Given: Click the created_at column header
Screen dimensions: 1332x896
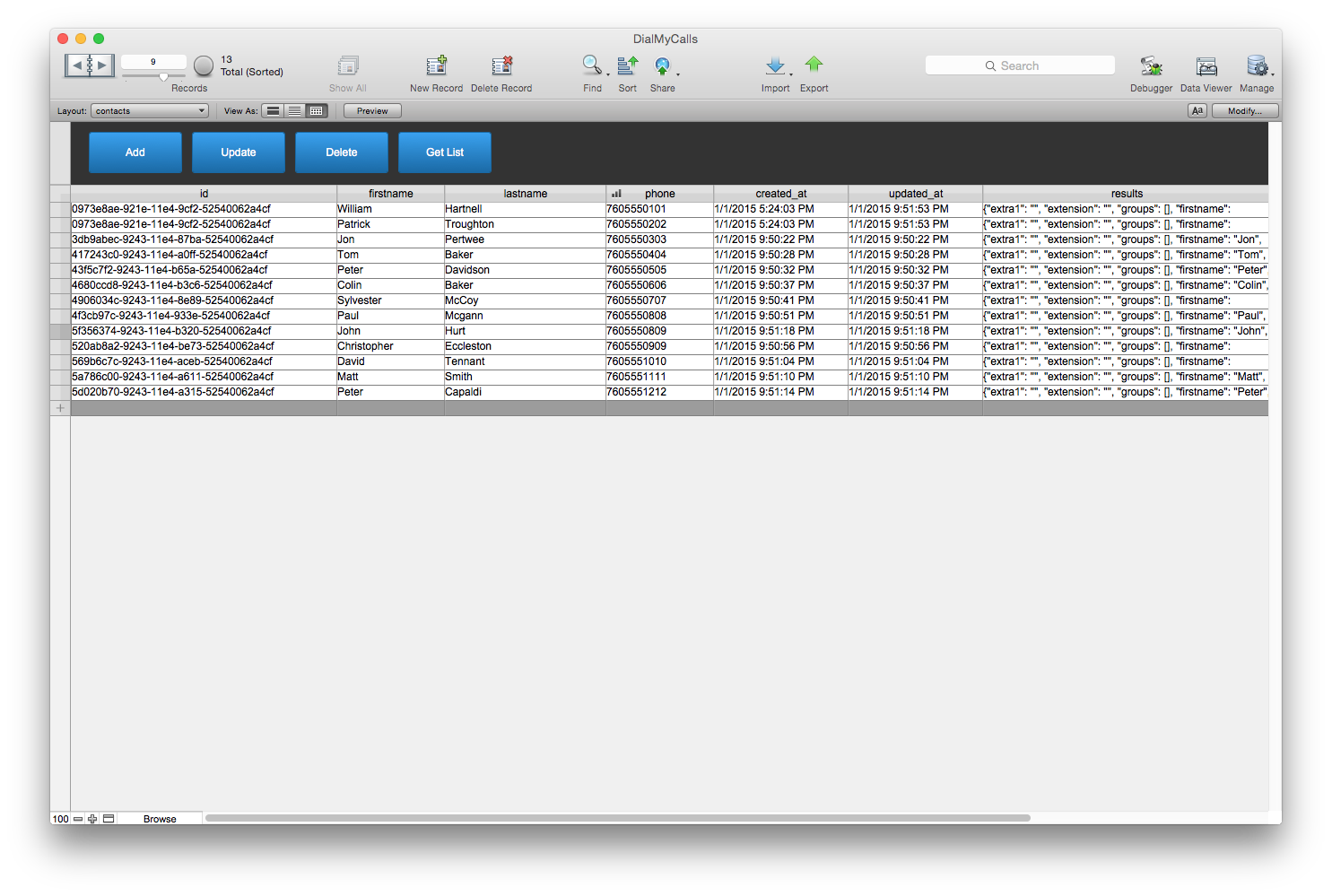Looking at the screenshot, I should pos(780,194).
